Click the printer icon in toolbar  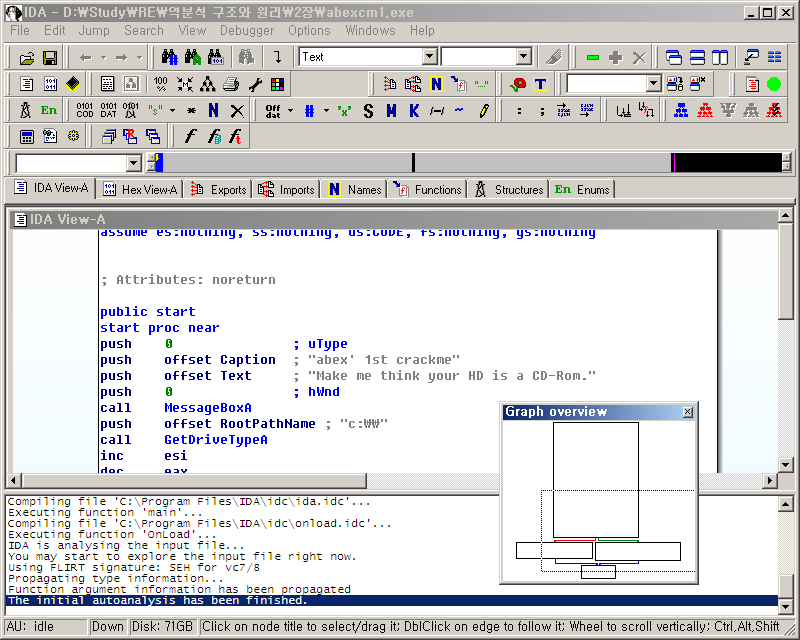point(231,84)
